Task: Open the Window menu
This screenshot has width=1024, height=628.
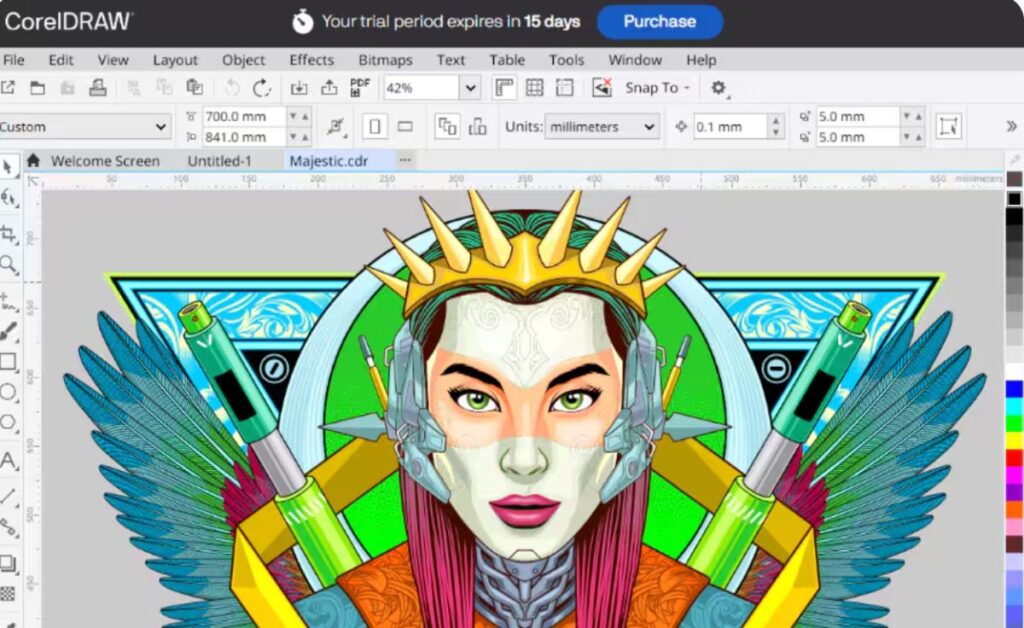Action: click(635, 60)
